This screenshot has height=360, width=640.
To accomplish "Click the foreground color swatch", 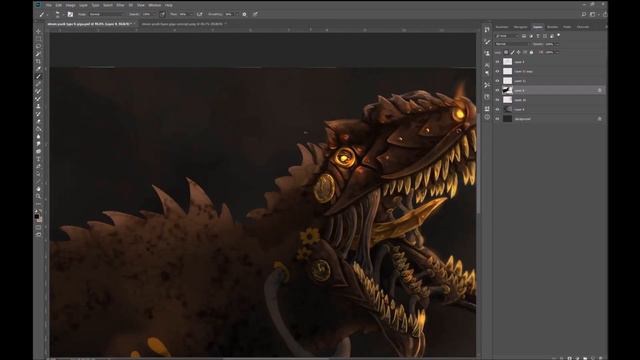I will [x=37, y=216].
